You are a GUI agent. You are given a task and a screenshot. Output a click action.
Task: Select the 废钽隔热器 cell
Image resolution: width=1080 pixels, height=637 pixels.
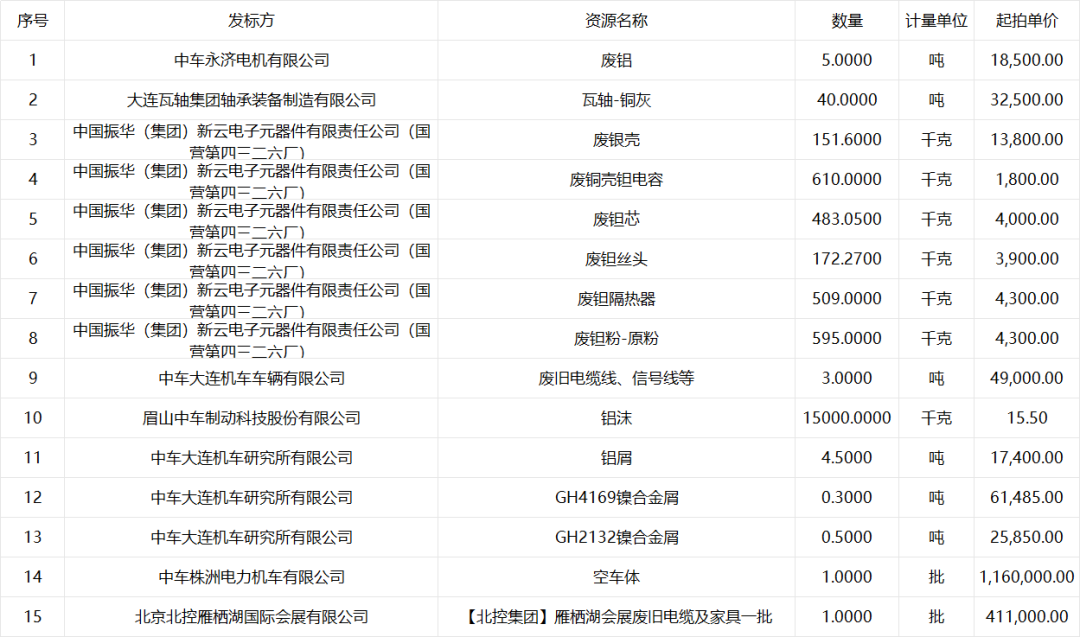click(616, 299)
